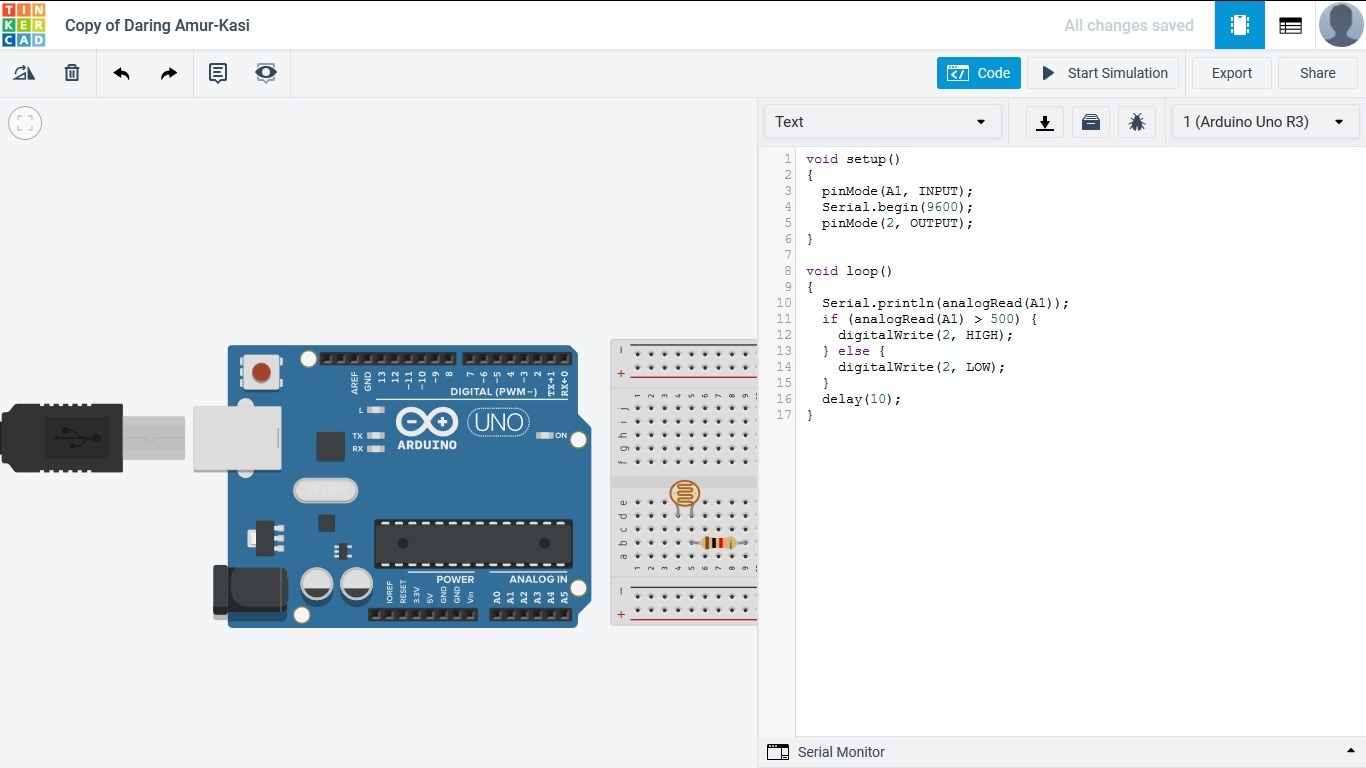Image resolution: width=1366 pixels, height=768 pixels.
Task: Select the resistor on the breadboard
Action: click(x=718, y=543)
